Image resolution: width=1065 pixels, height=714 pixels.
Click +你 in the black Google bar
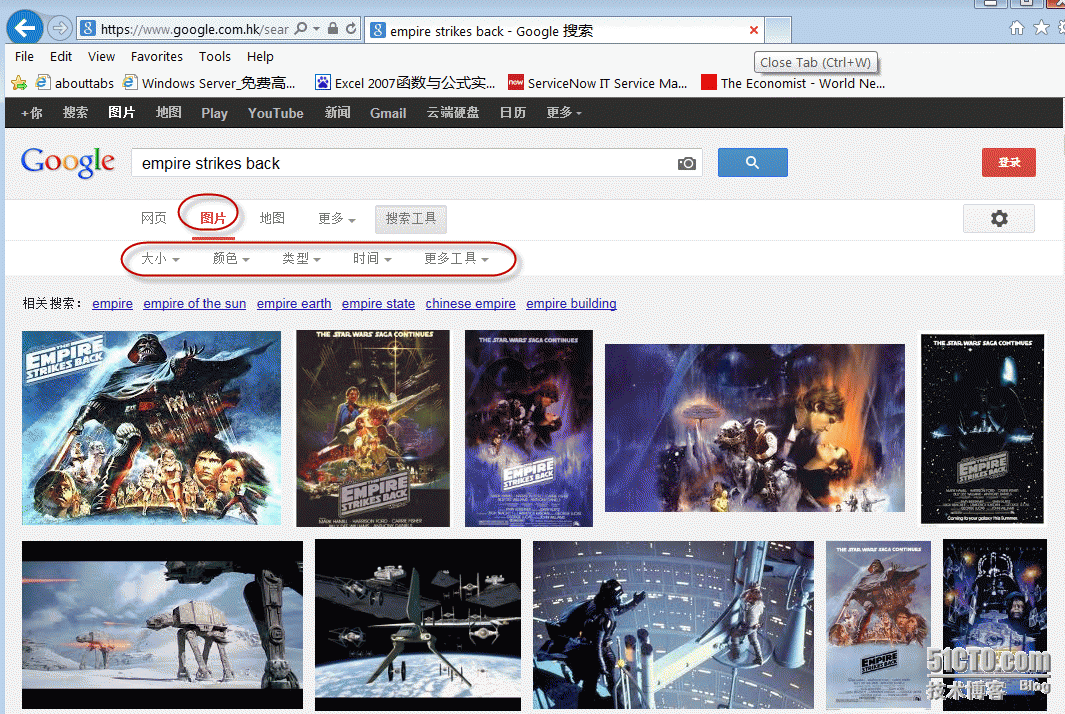point(31,113)
